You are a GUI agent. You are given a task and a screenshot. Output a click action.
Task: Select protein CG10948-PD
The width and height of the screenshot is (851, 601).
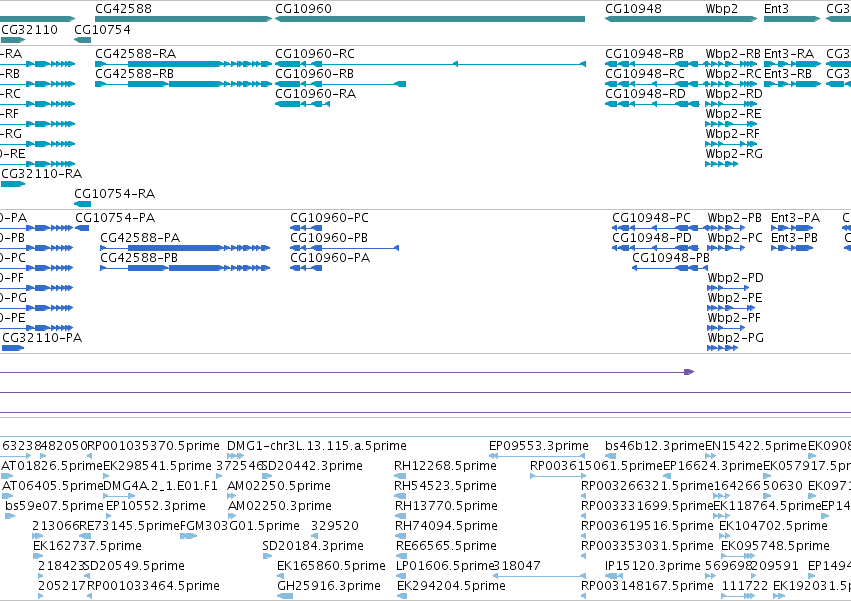652,238
